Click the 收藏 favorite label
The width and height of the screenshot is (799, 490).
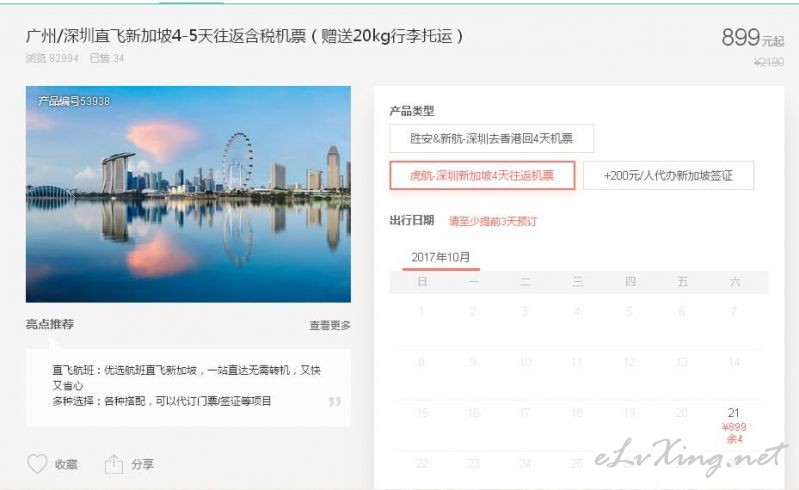click(x=66, y=465)
